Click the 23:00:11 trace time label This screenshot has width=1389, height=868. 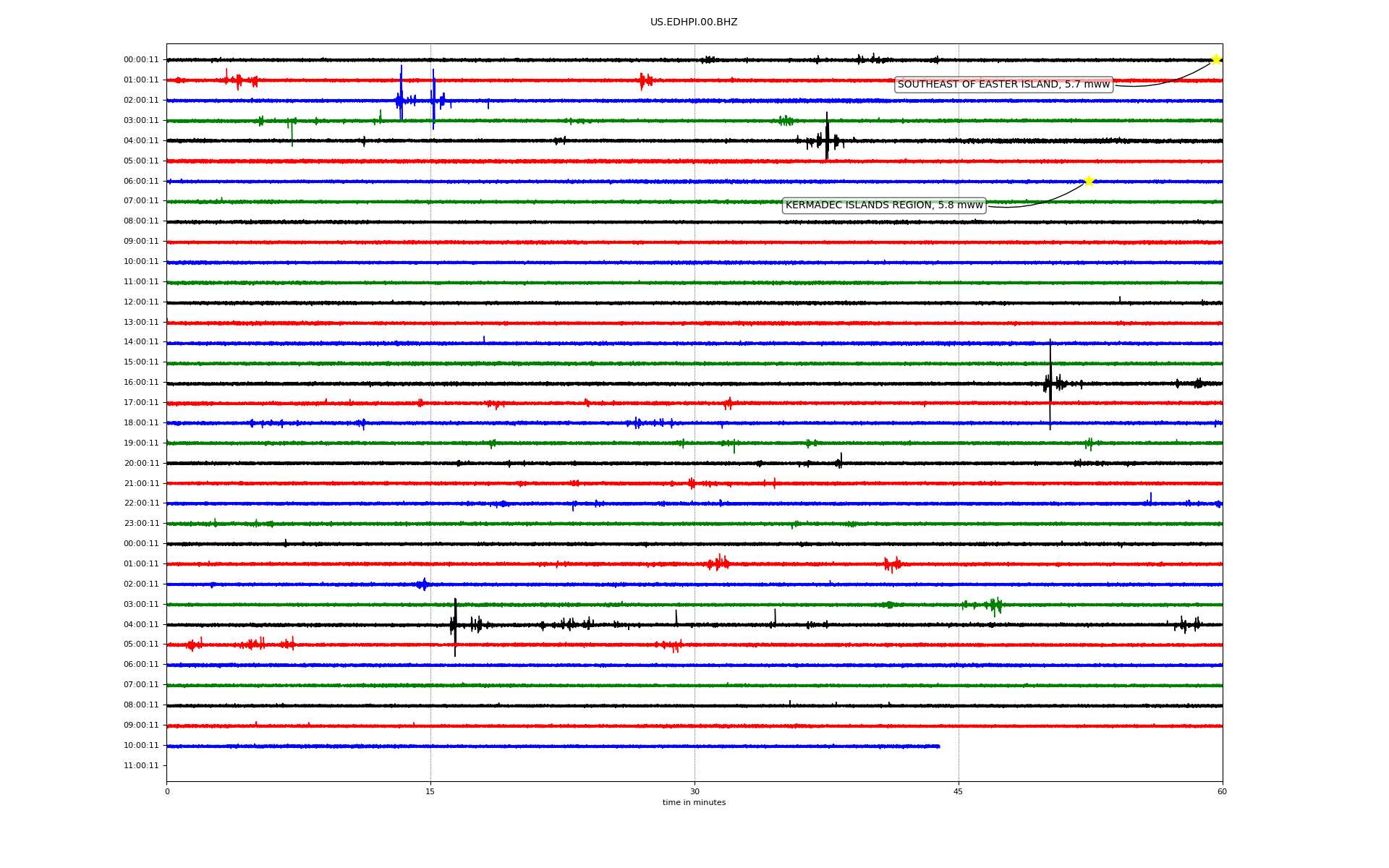(141, 524)
